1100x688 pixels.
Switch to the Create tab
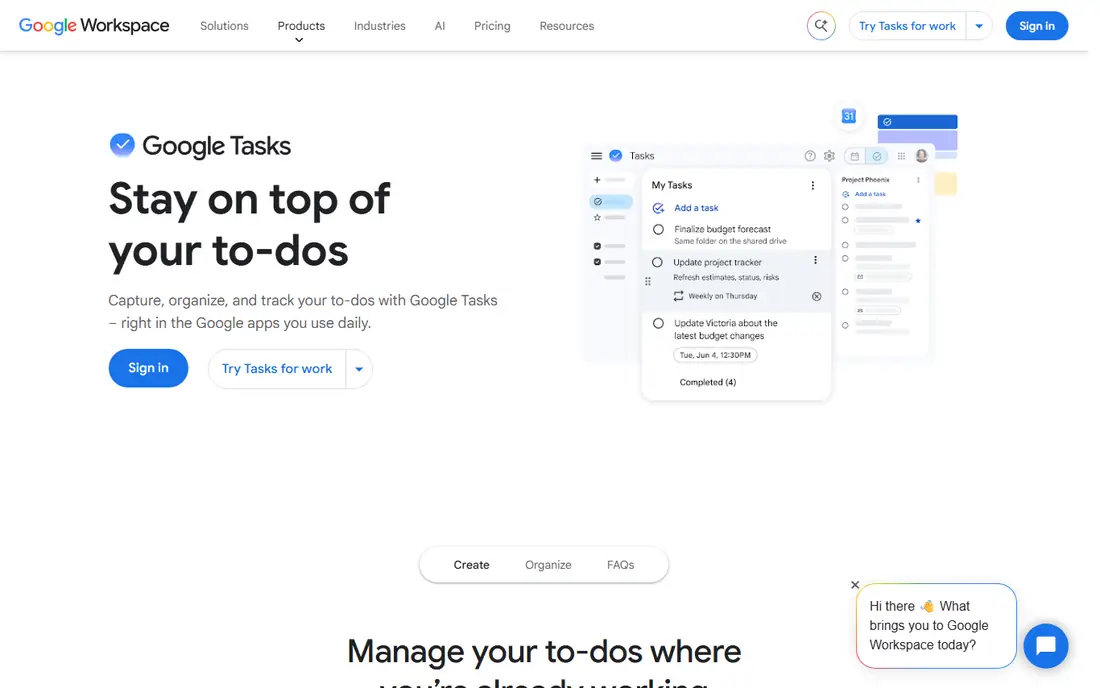pyautogui.click(x=471, y=565)
